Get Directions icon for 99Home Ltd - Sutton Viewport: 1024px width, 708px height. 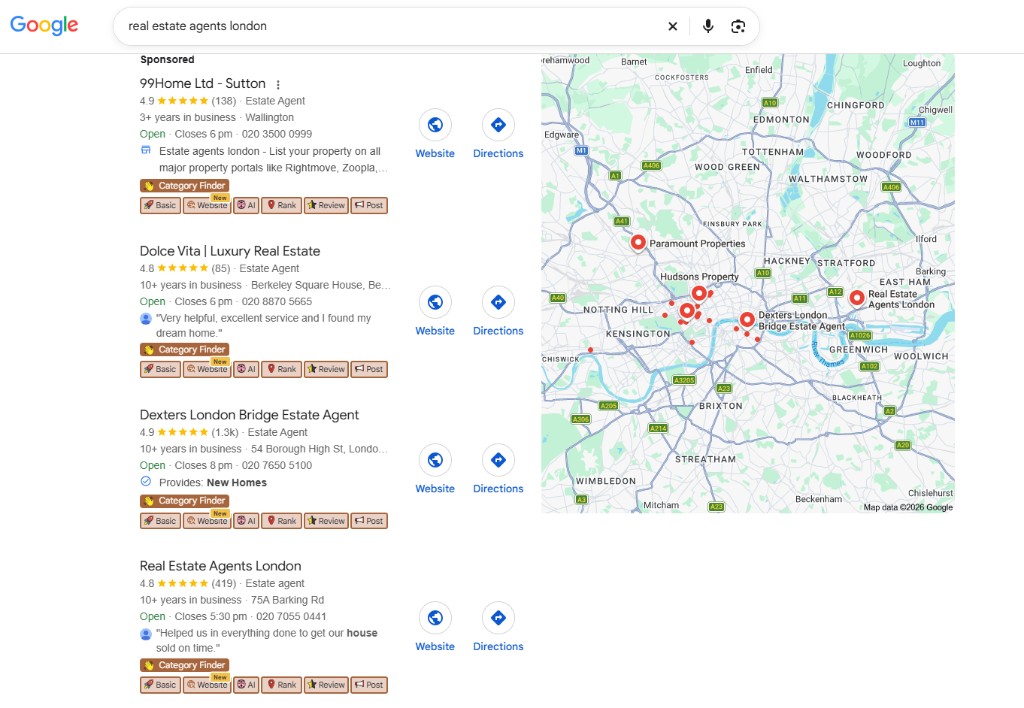pos(498,125)
